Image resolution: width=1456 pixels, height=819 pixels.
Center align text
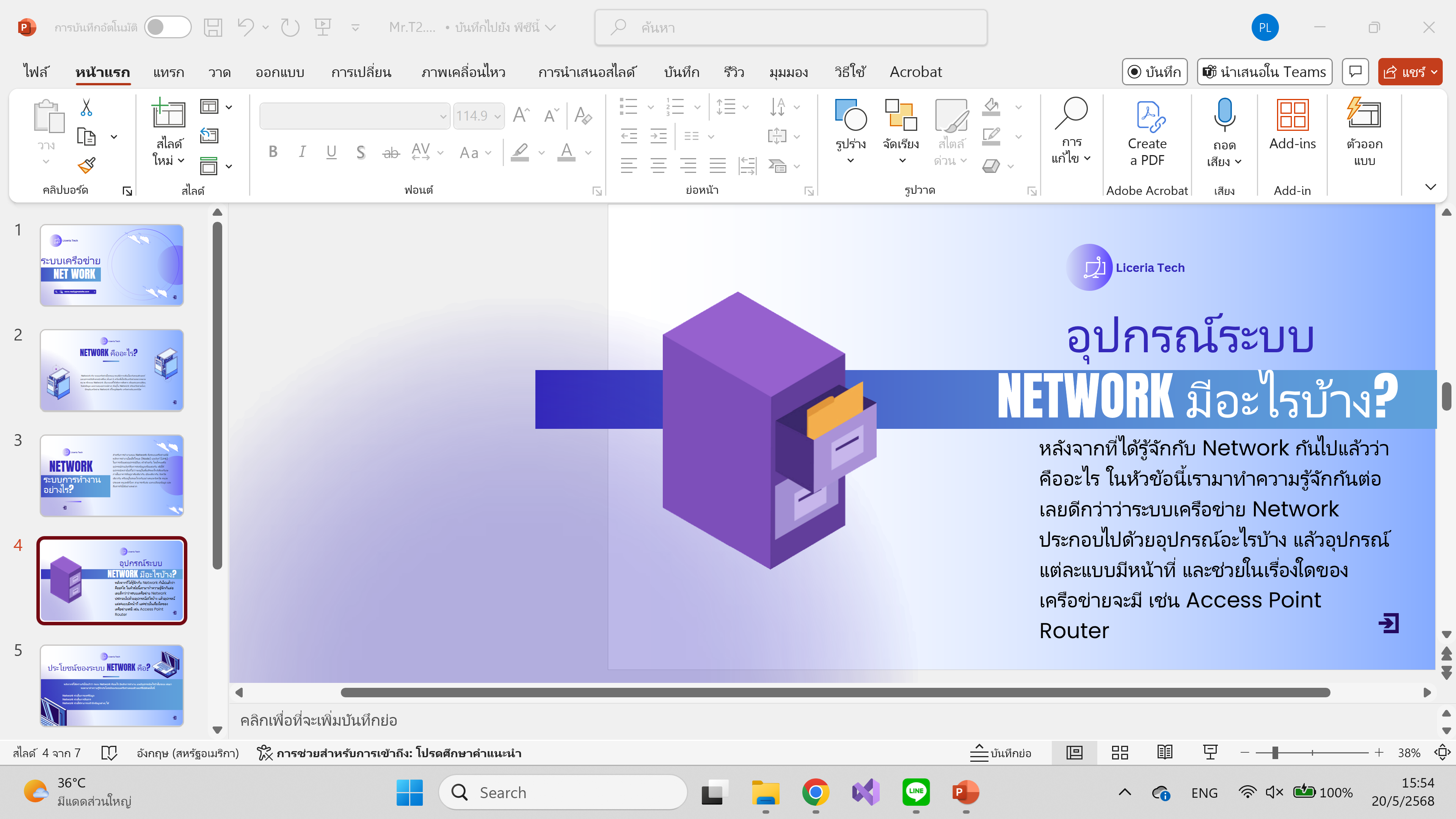(x=659, y=166)
